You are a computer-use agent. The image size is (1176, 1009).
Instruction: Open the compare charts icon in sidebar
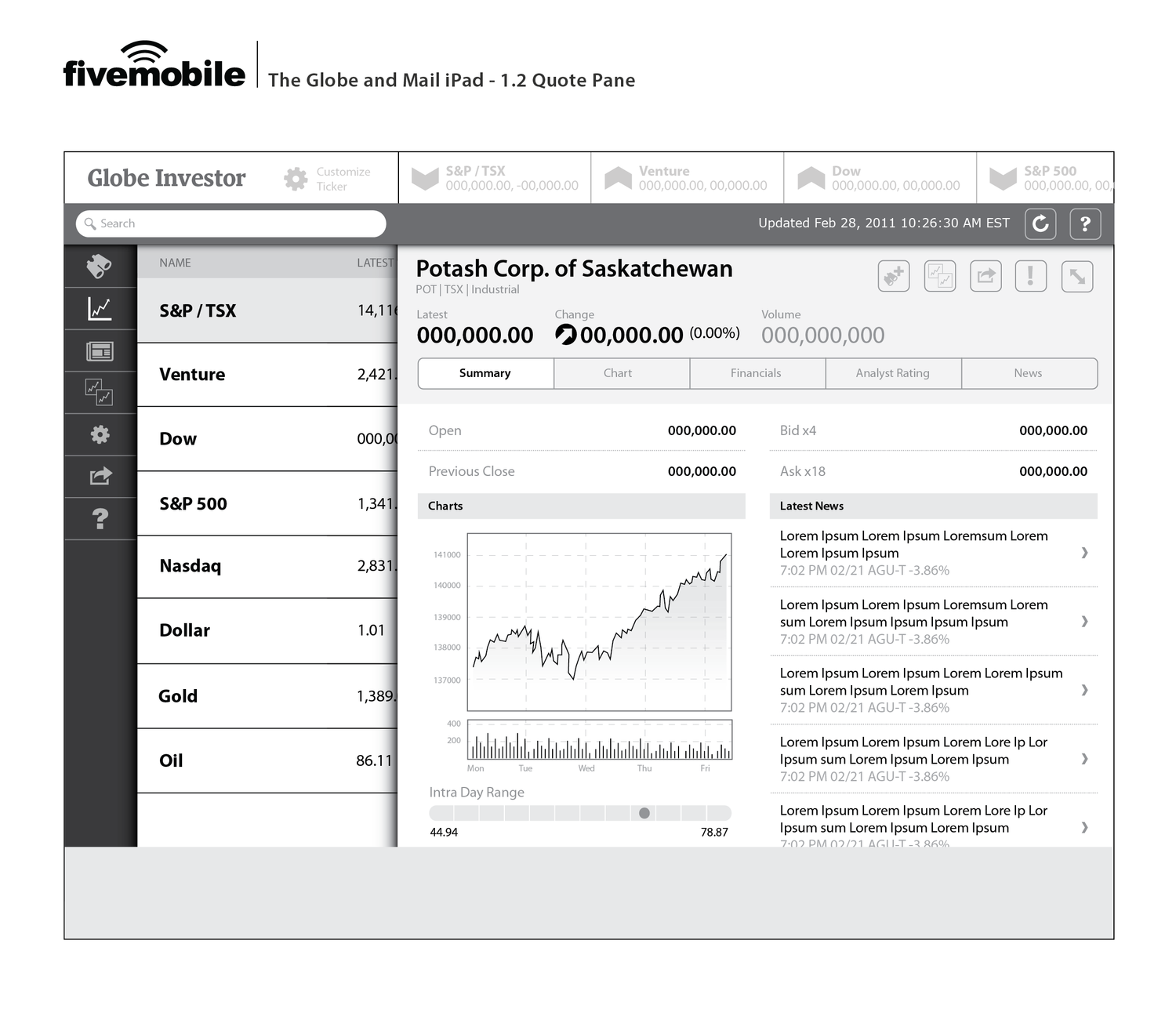100,392
